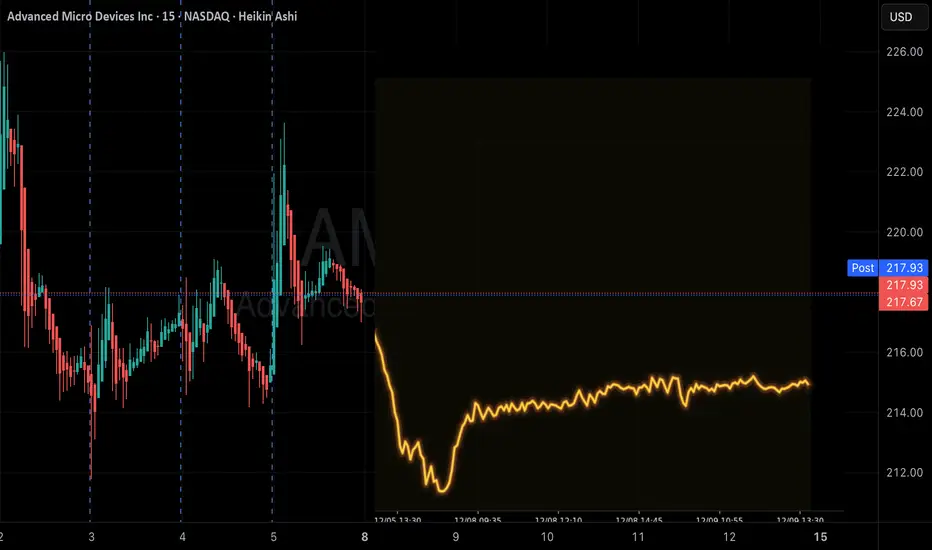Screen dimensions: 932x550
Task: Select date 12 on the time axis
Action: point(729,538)
